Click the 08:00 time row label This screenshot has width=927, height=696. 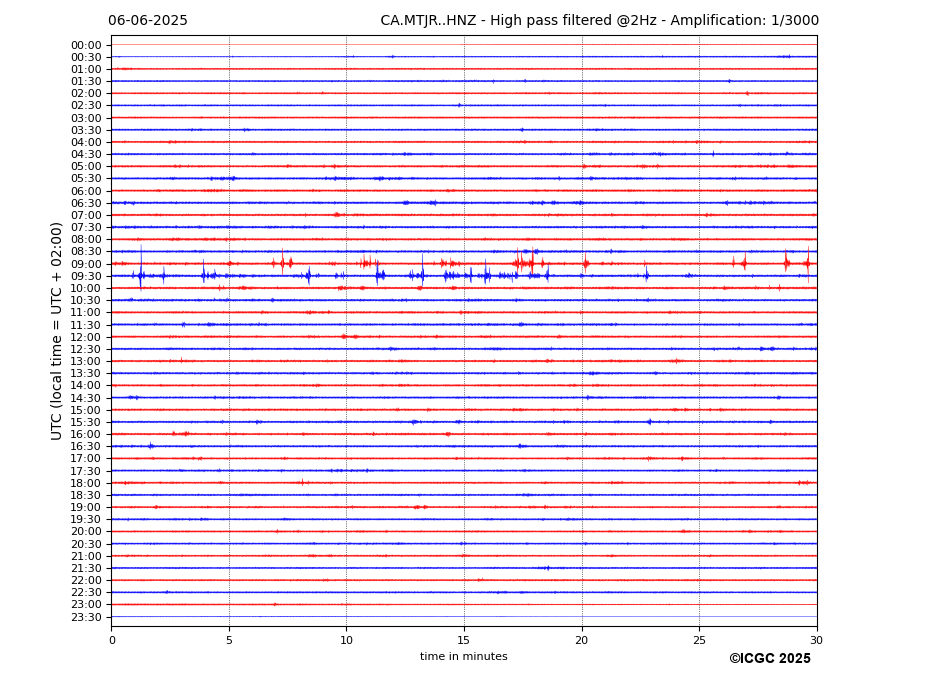[86, 239]
